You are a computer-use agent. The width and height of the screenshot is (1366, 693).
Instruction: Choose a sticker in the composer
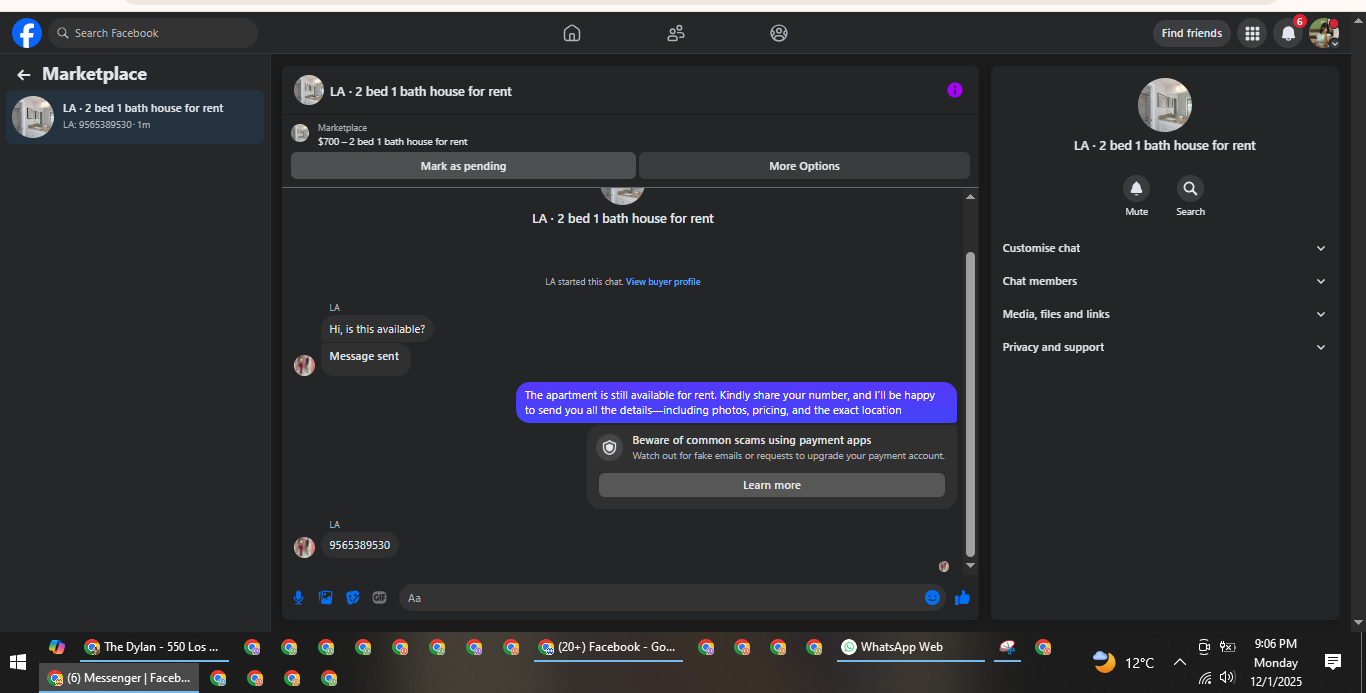352,597
